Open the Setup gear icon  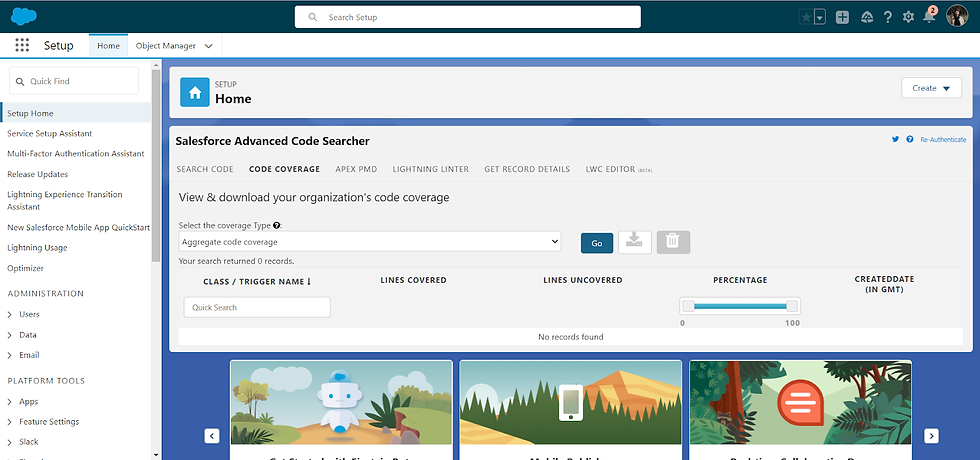pos(908,18)
